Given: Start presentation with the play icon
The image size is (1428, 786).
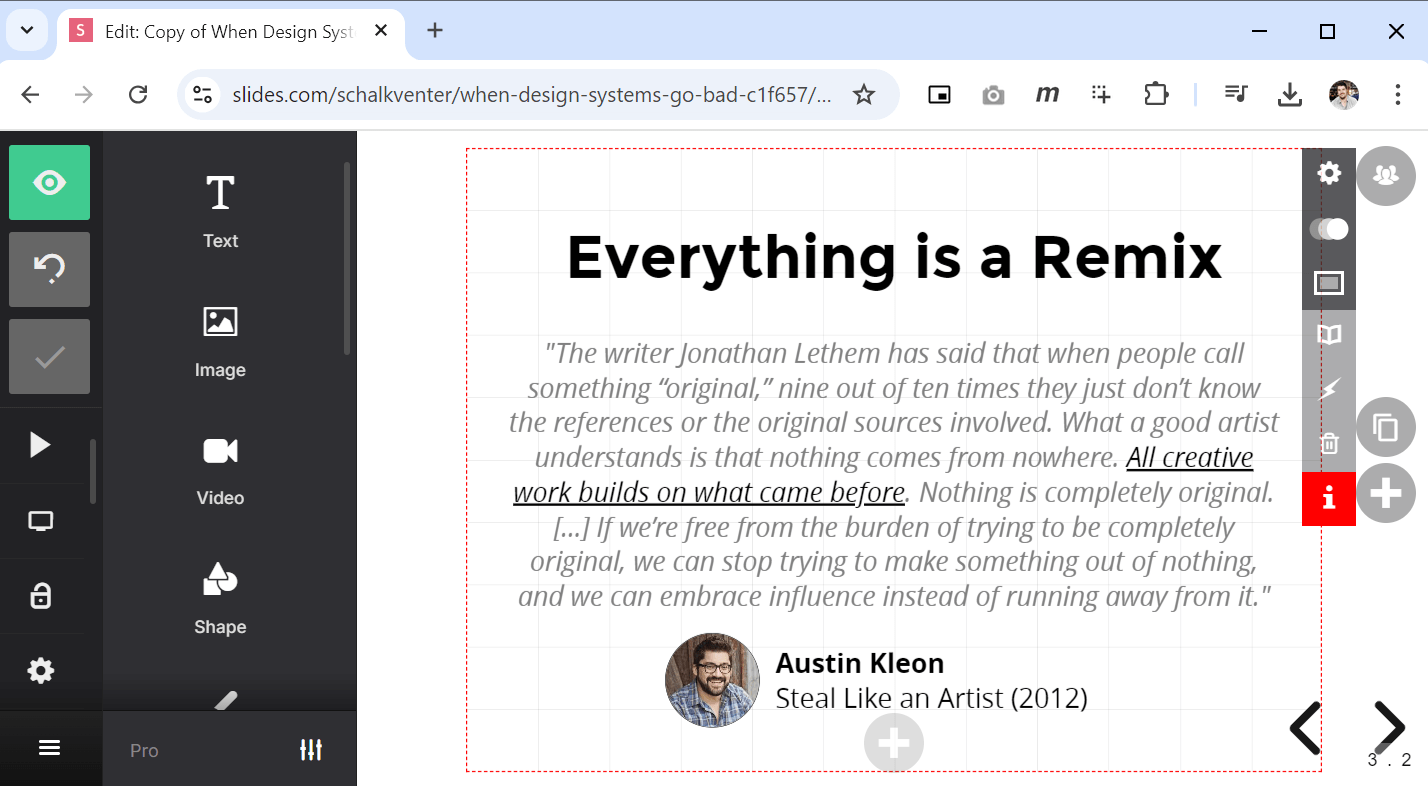Looking at the screenshot, I should 40,445.
